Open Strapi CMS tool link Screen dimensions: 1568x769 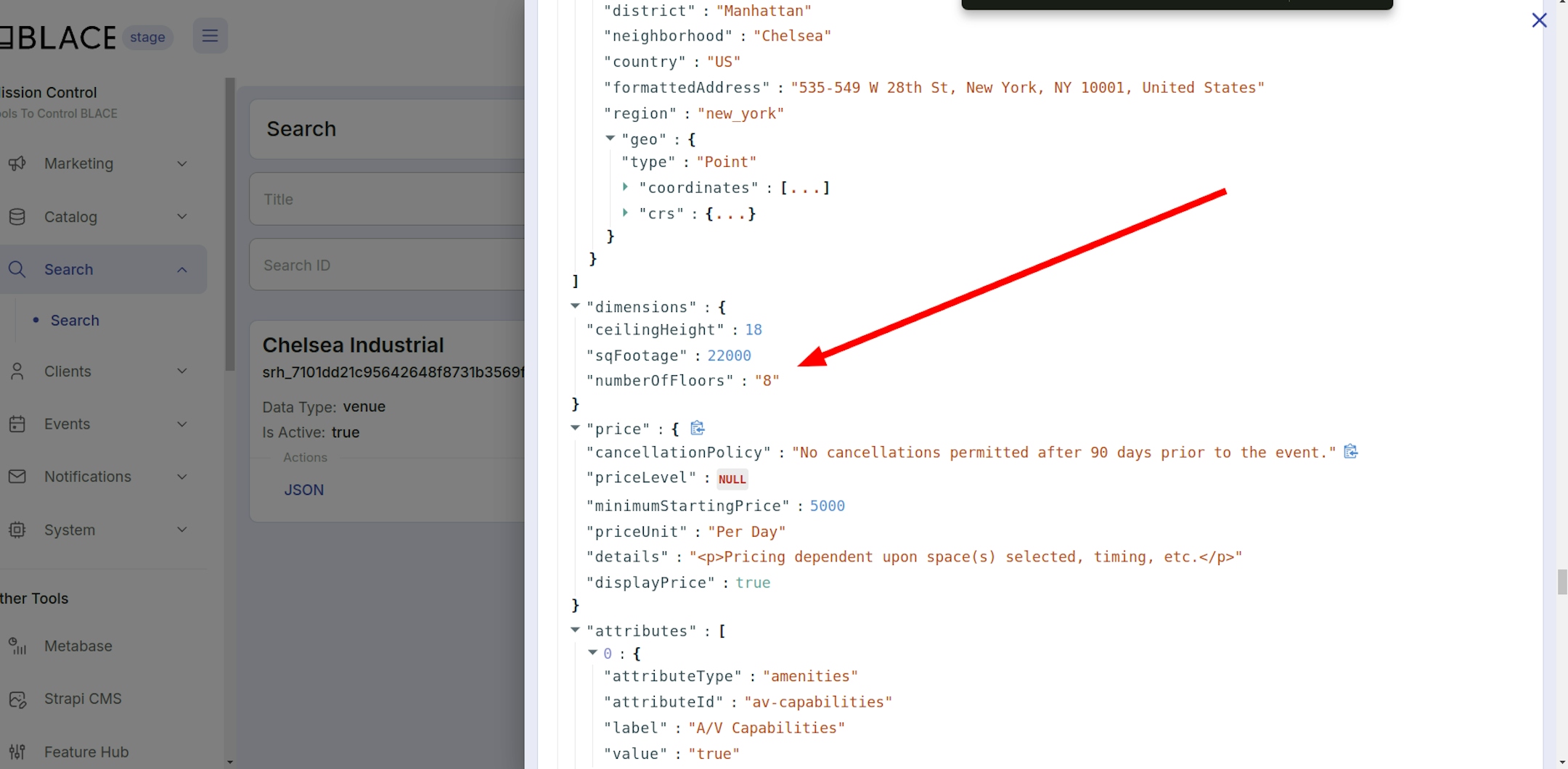click(83, 699)
